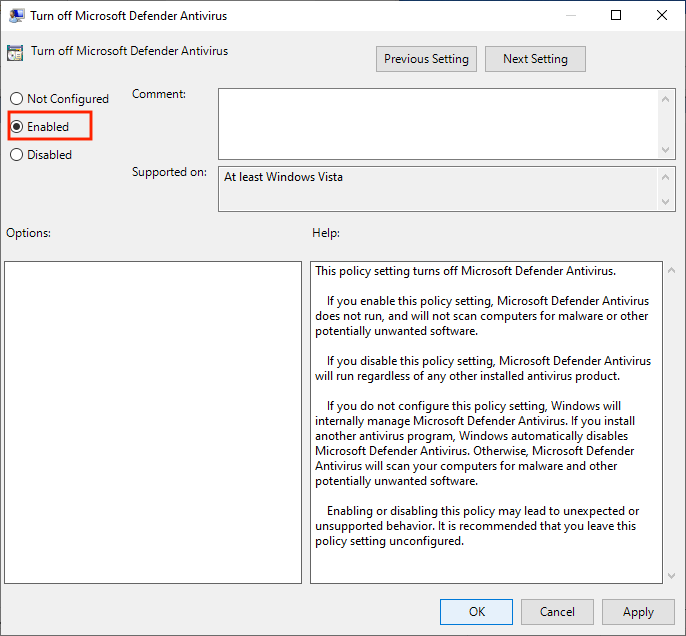Click inside the Comment text box
This screenshot has height=636, width=686.
(438, 124)
